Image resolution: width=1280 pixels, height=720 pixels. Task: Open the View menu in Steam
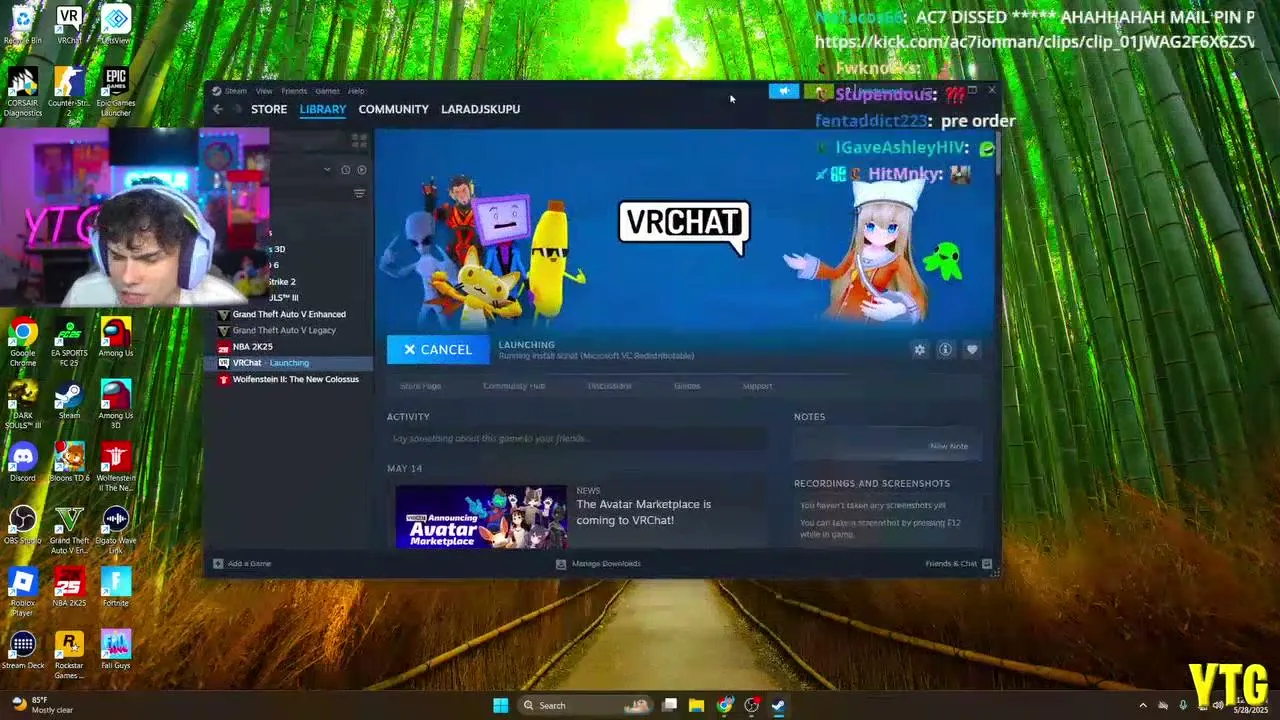click(264, 91)
